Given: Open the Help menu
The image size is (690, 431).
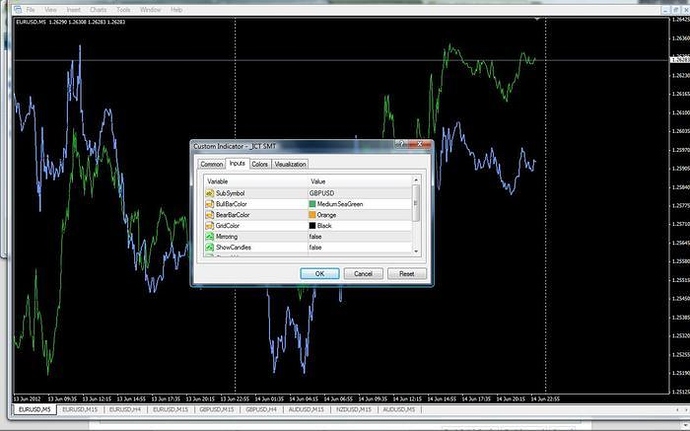Looking at the screenshot, I should point(176,9).
